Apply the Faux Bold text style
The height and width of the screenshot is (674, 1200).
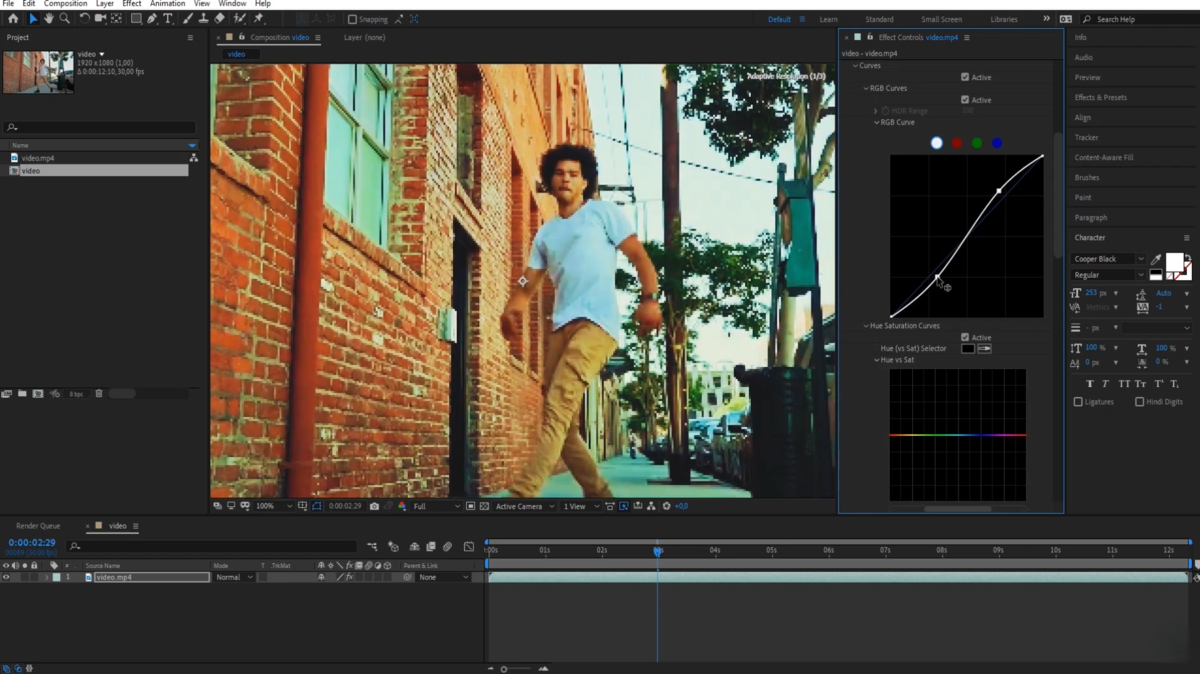1089,384
